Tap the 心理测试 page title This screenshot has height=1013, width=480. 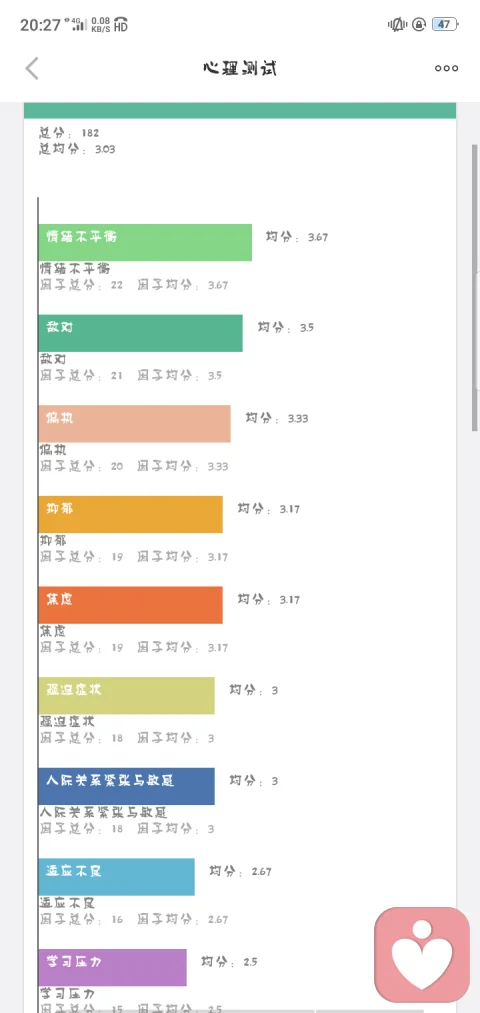click(x=240, y=68)
